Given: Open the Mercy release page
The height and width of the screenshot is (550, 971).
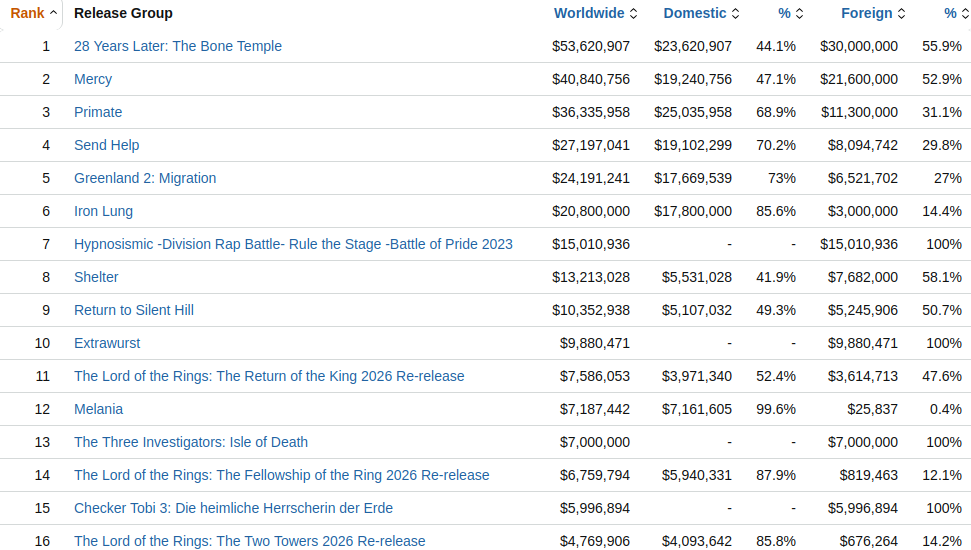Looking at the screenshot, I should [93, 79].
